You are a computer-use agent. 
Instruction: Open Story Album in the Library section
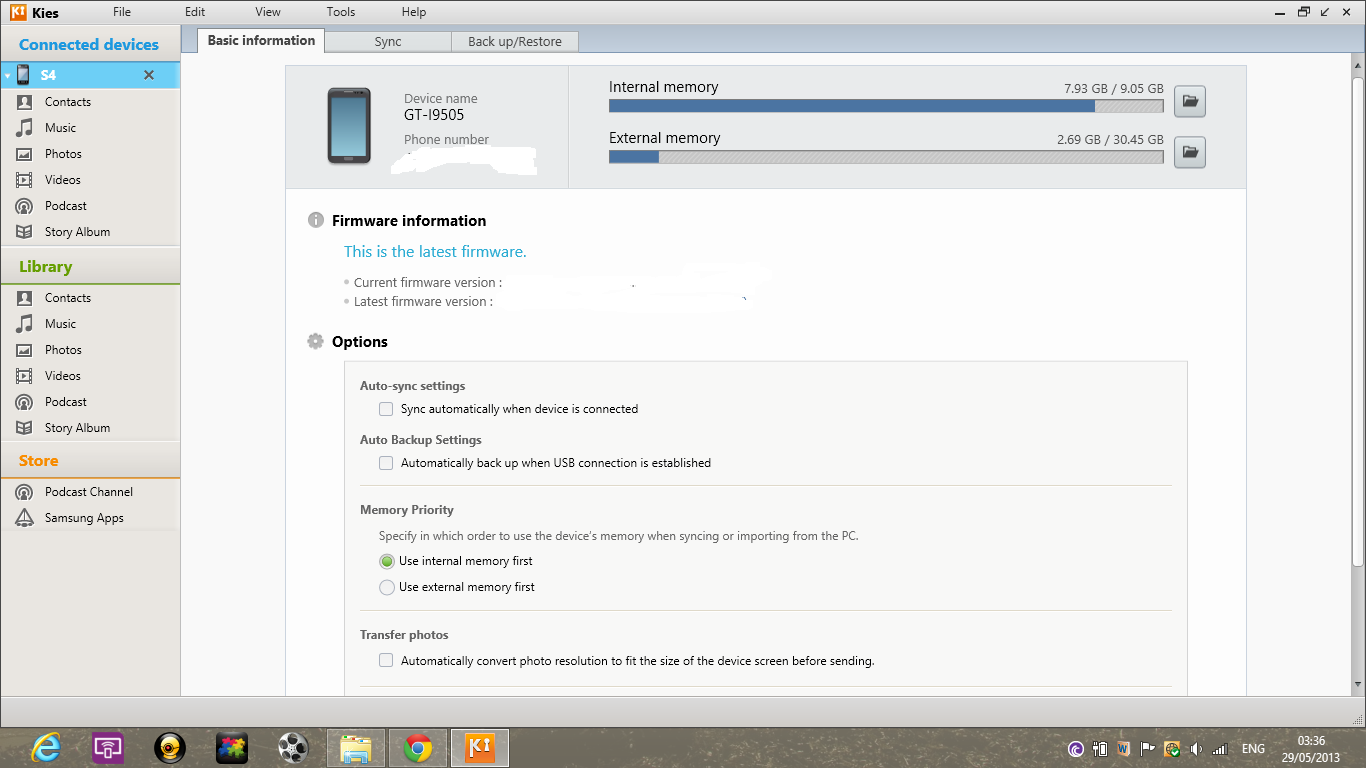click(77, 428)
